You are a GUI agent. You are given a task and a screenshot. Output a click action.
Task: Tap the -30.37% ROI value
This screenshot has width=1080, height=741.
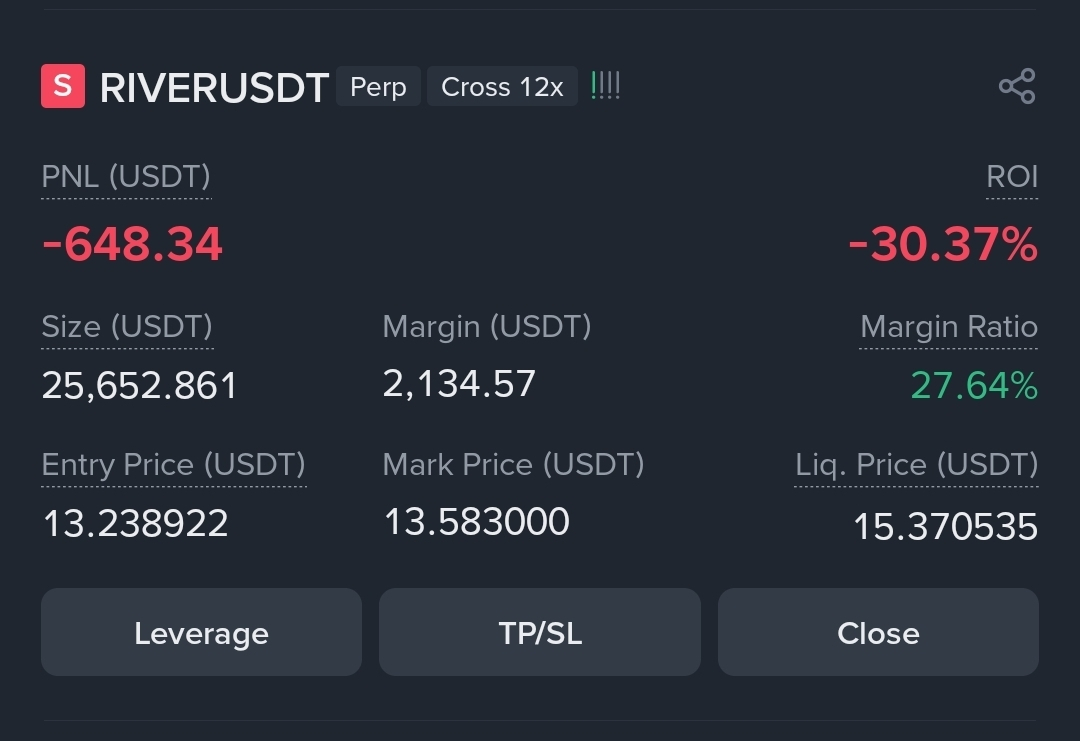943,244
